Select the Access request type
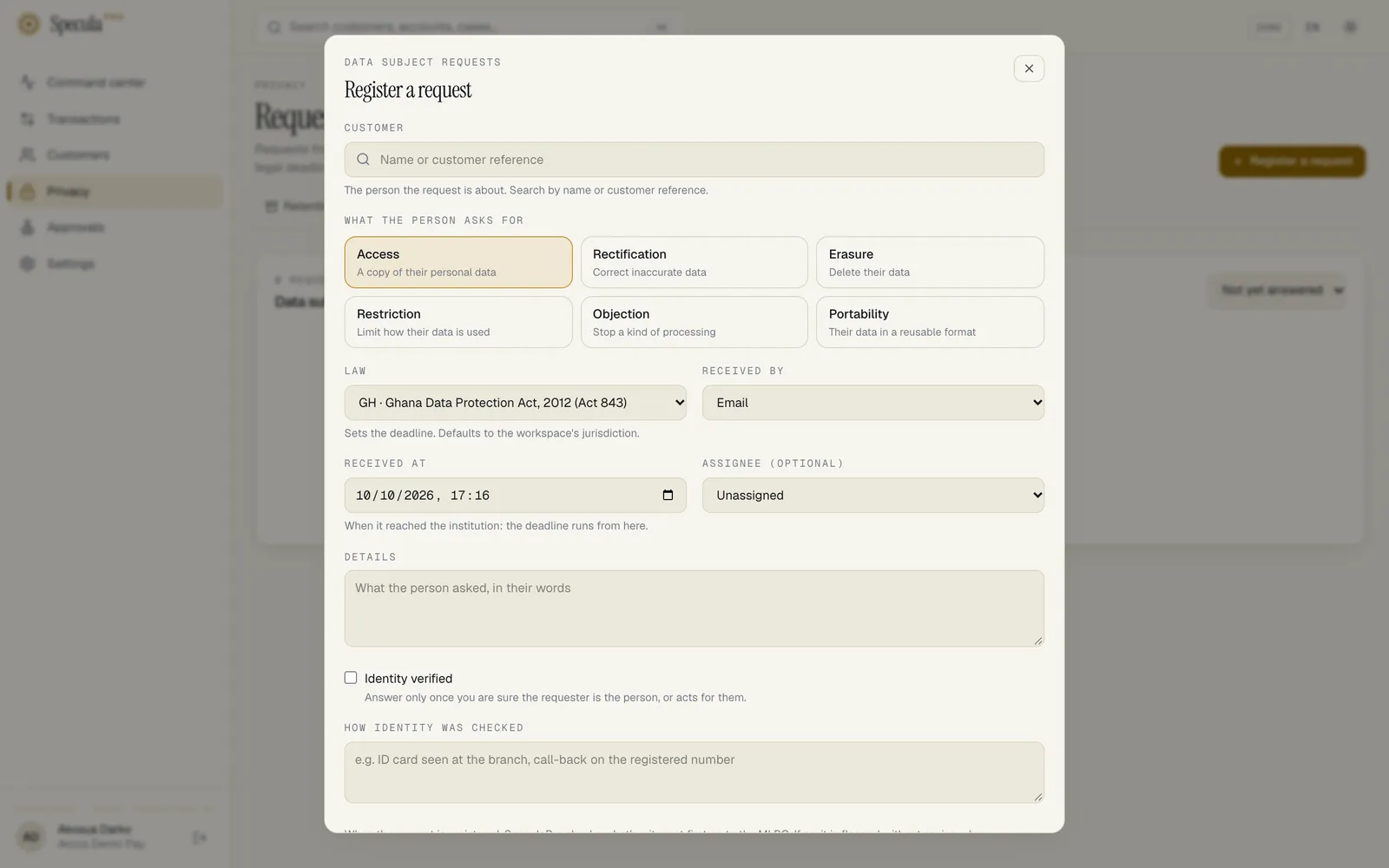 (x=458, y=262)
